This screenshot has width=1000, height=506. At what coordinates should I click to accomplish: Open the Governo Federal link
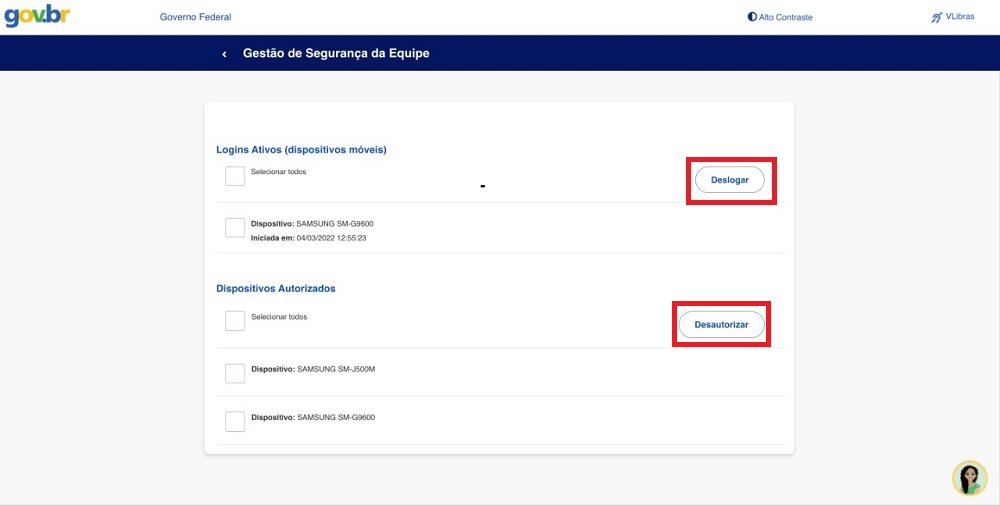tap(196, 17)
